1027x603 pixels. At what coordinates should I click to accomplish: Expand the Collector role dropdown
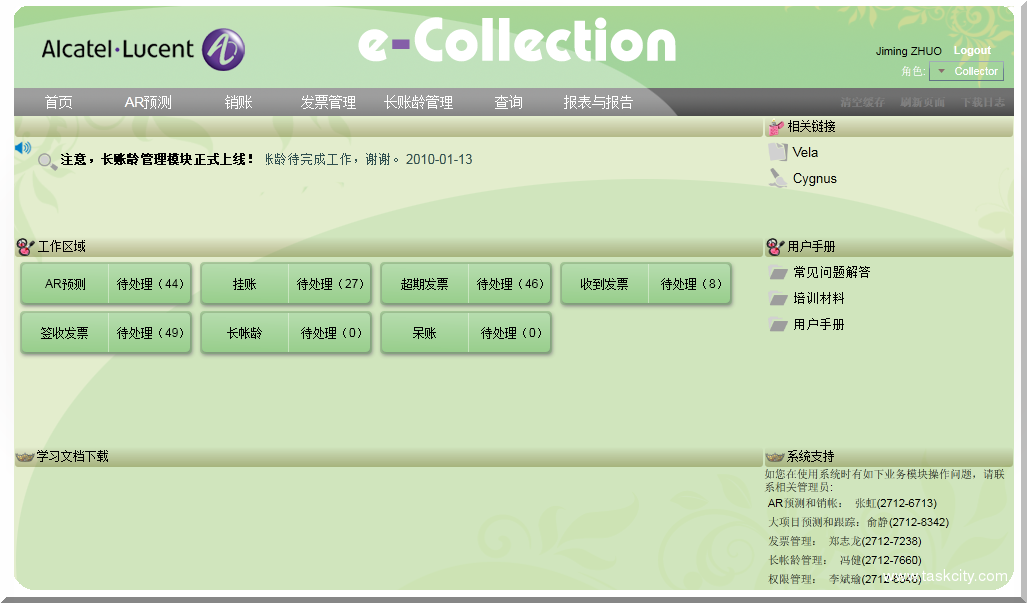941,71
